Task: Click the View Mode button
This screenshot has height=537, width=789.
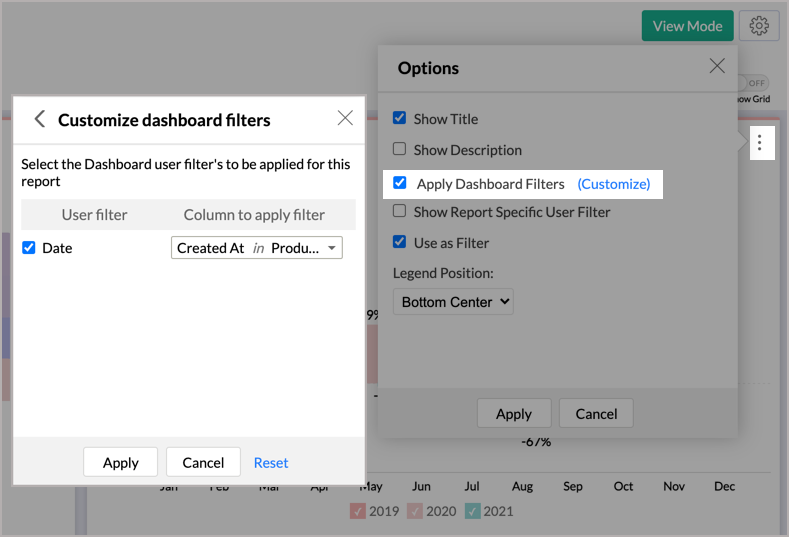Action: pos(688,26)
